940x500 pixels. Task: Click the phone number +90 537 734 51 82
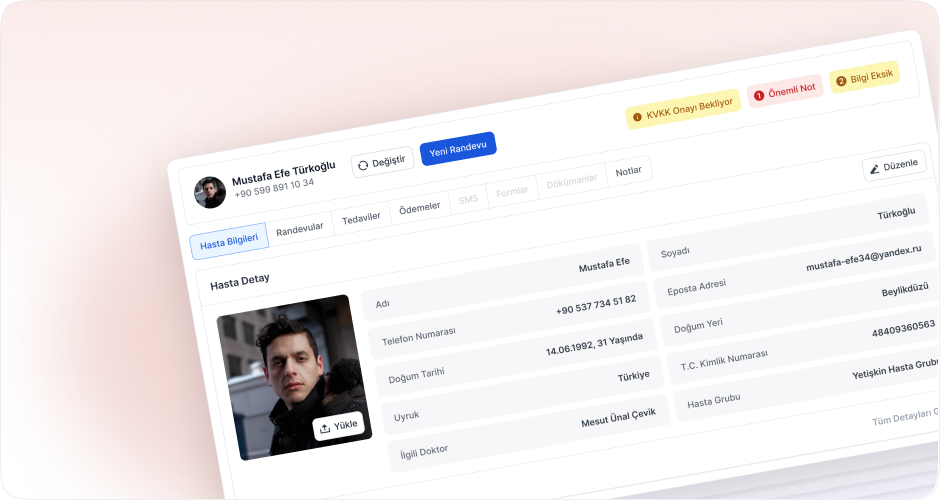tap(596, 305)
